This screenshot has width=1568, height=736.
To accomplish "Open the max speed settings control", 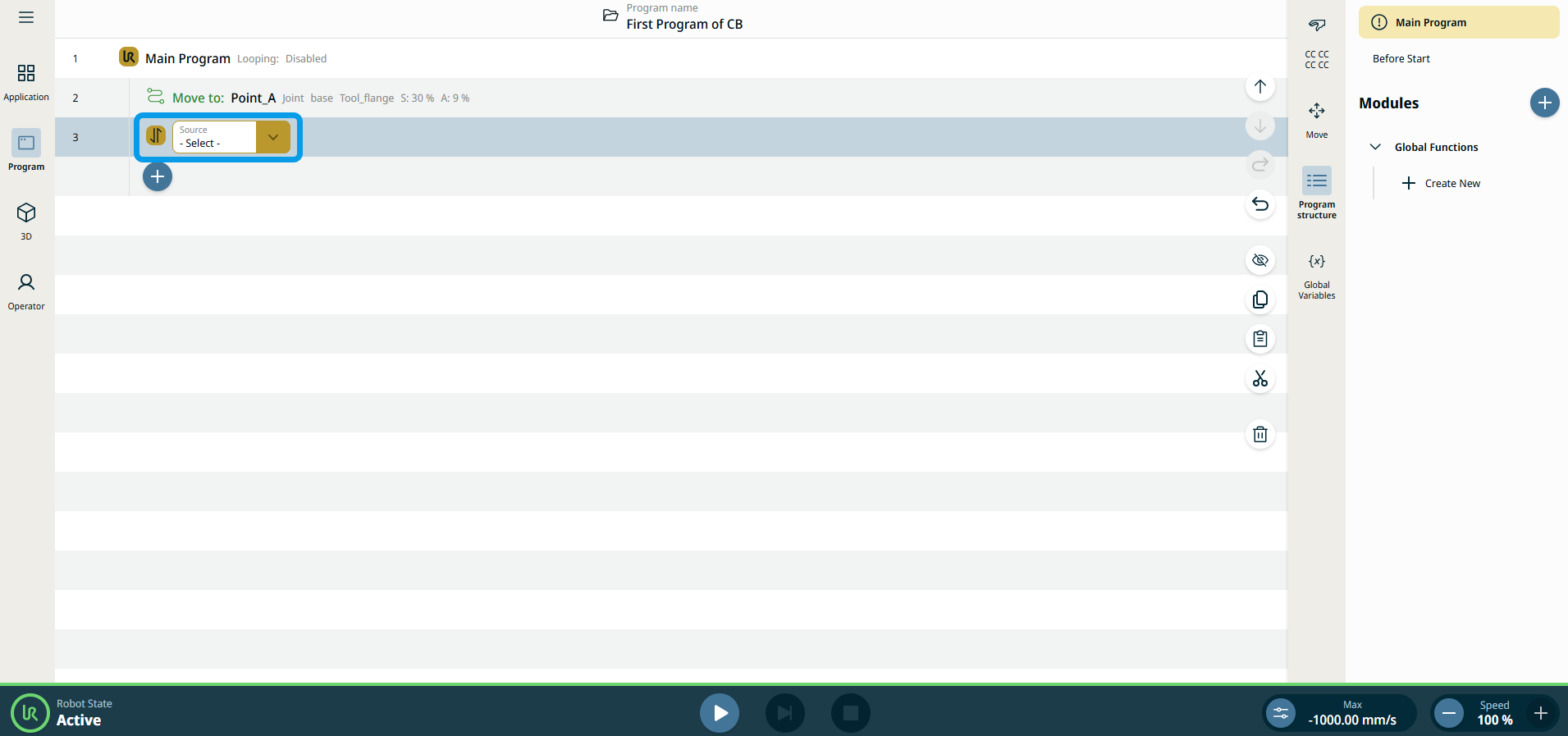I will (x=1280, y=713).
